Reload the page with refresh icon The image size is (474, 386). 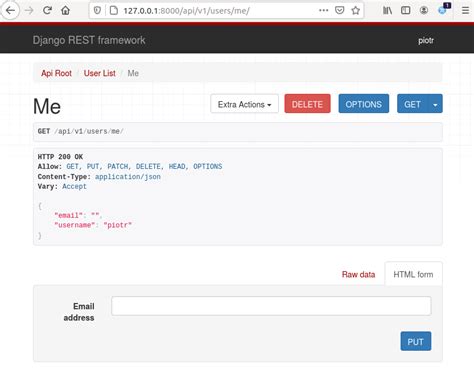tap(47, 10)
